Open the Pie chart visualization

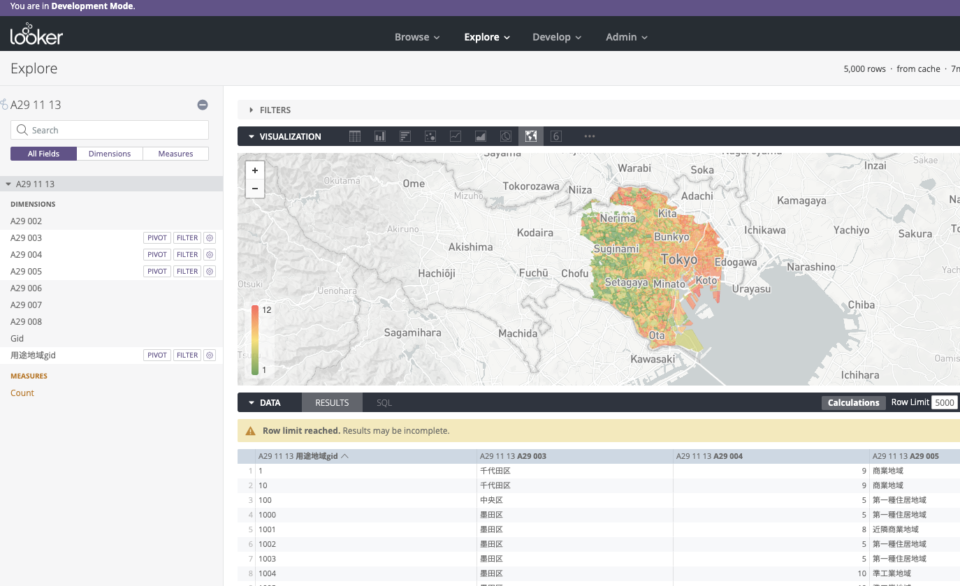click(x=505, y=135)
